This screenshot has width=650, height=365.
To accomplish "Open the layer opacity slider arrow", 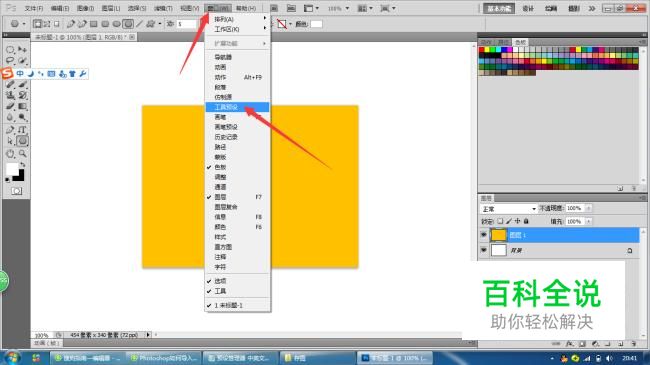I will pos(589,208).
